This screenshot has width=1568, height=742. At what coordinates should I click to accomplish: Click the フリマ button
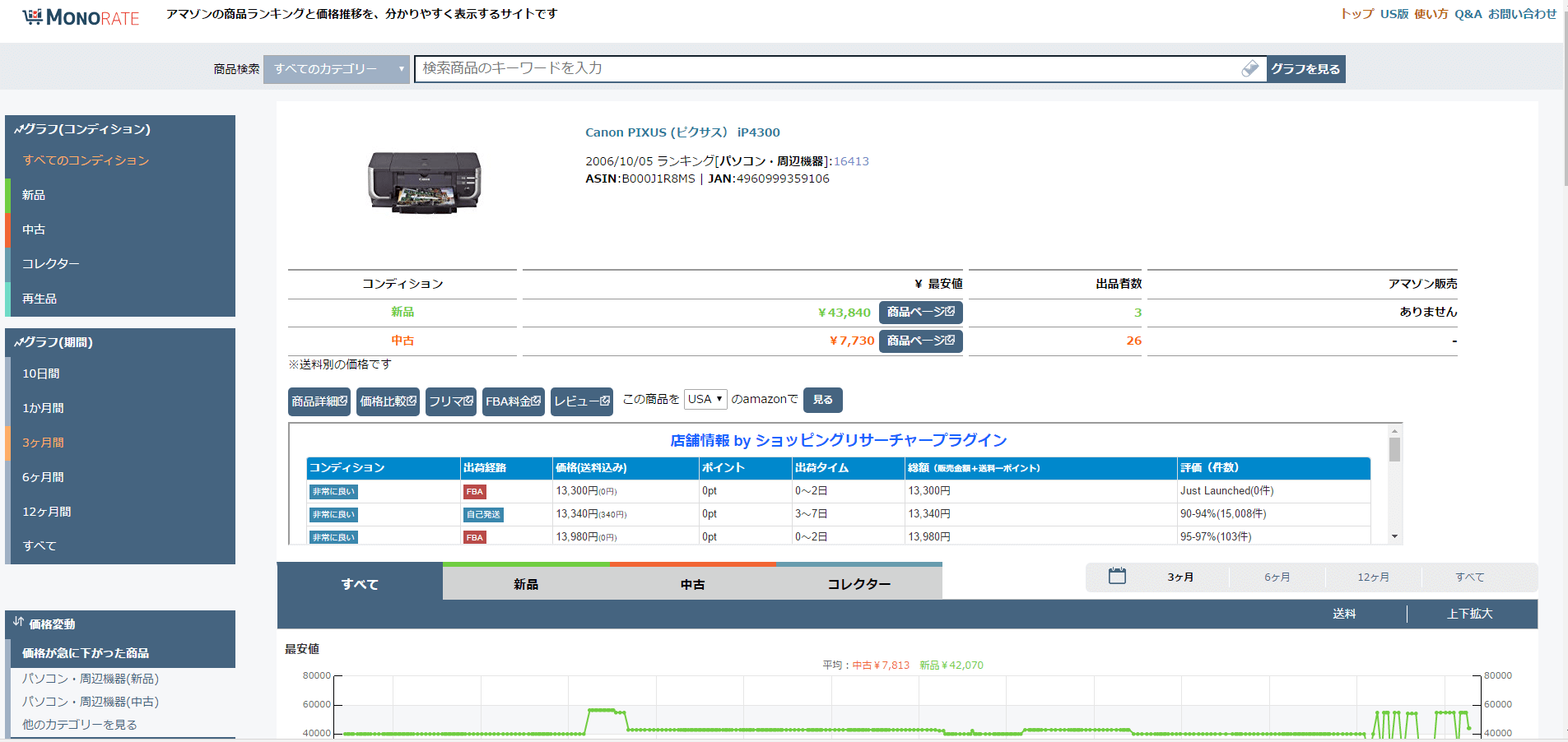point(451,401)
